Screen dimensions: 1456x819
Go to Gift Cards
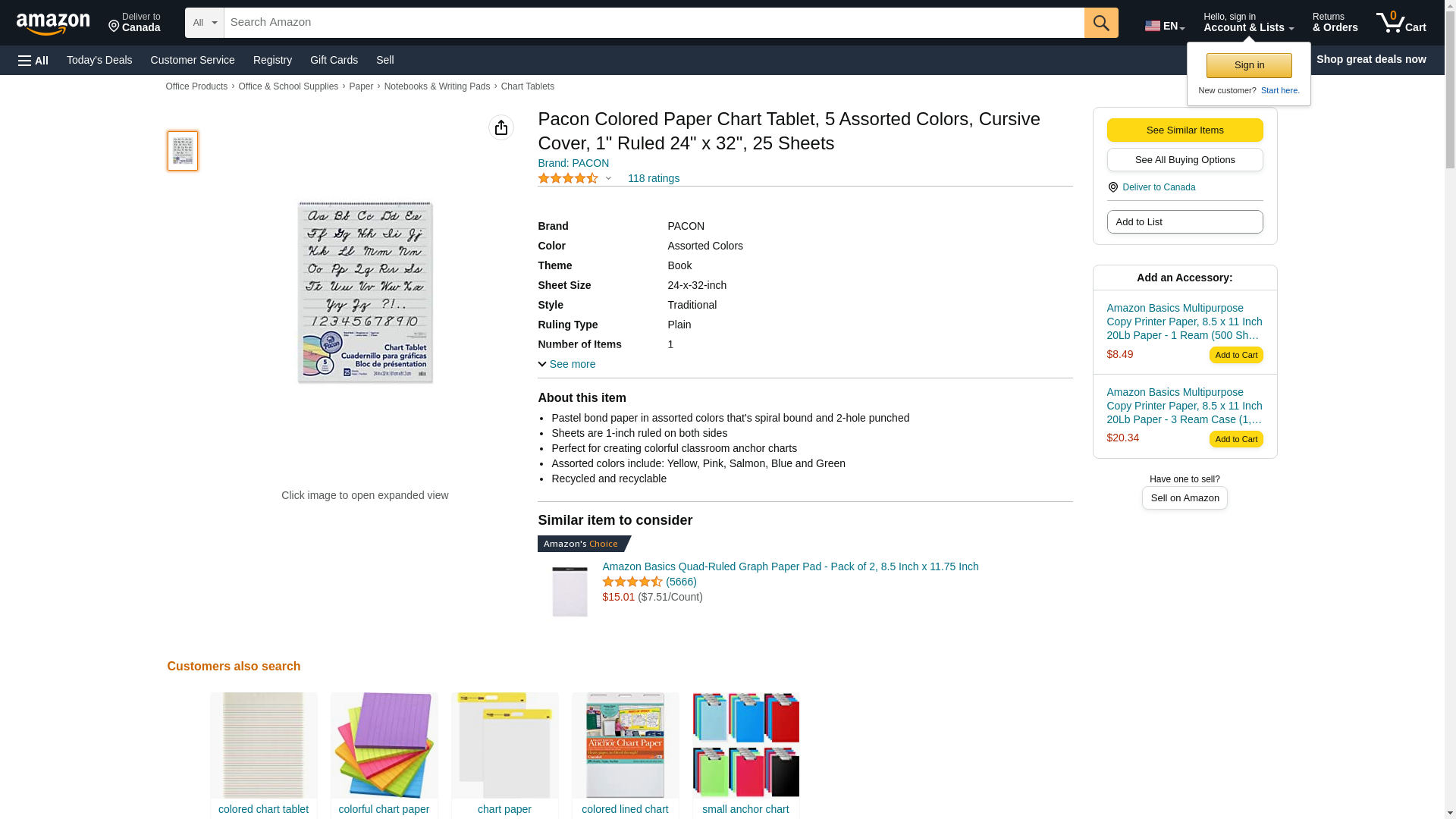coord(334,60)
